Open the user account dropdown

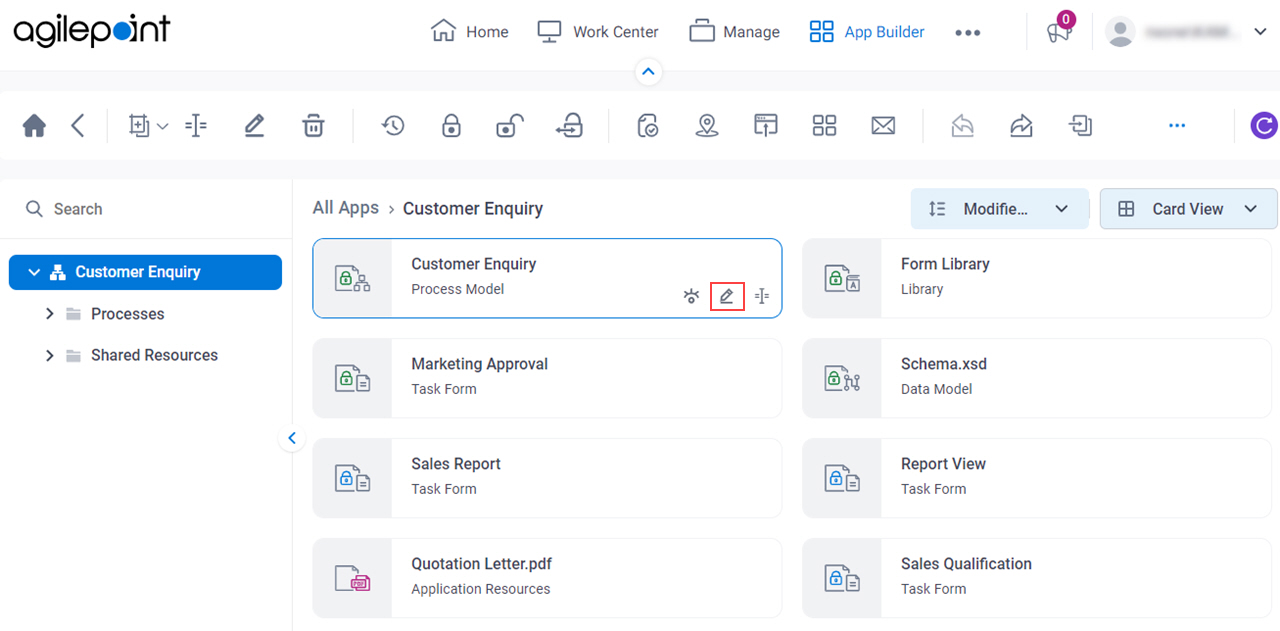[x=1259, y=32]
